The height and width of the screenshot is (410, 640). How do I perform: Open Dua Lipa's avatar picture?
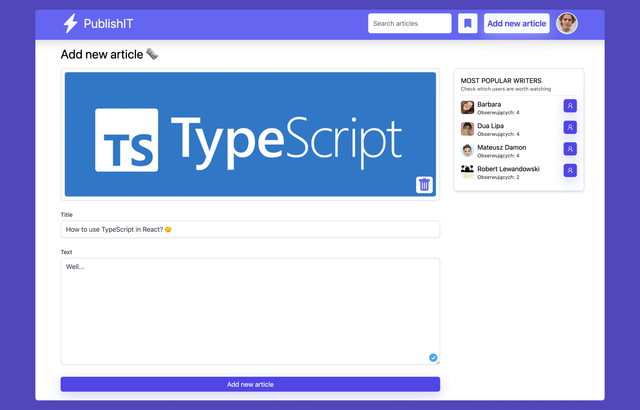point(467,129)
